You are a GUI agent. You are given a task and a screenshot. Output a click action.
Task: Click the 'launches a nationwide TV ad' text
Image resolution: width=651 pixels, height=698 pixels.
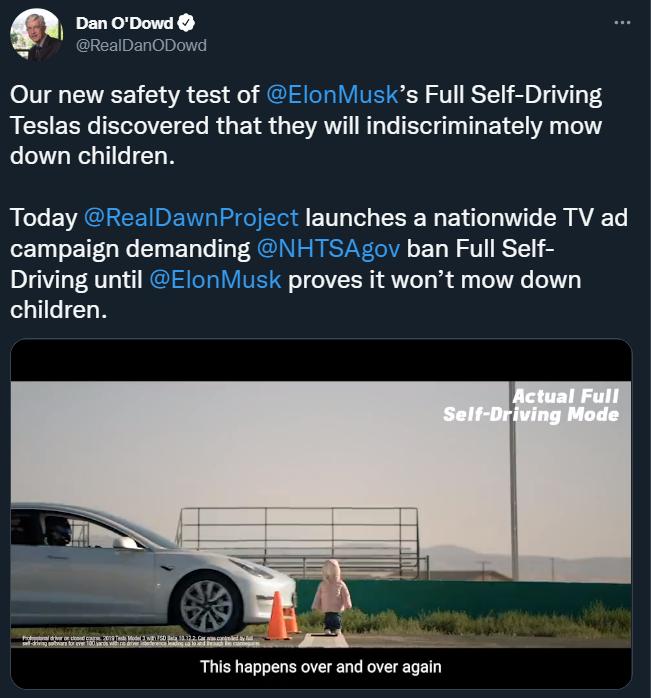(x=466, y=218)
